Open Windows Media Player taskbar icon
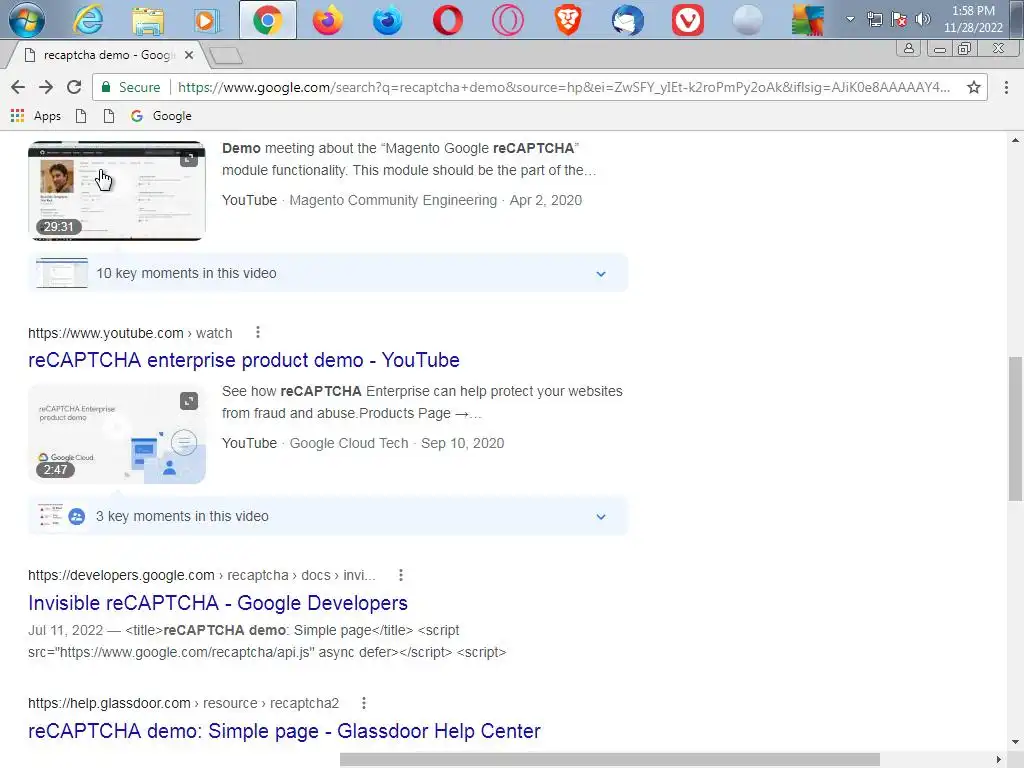This screenshot has height=768, width=1024. coord(206,20)
